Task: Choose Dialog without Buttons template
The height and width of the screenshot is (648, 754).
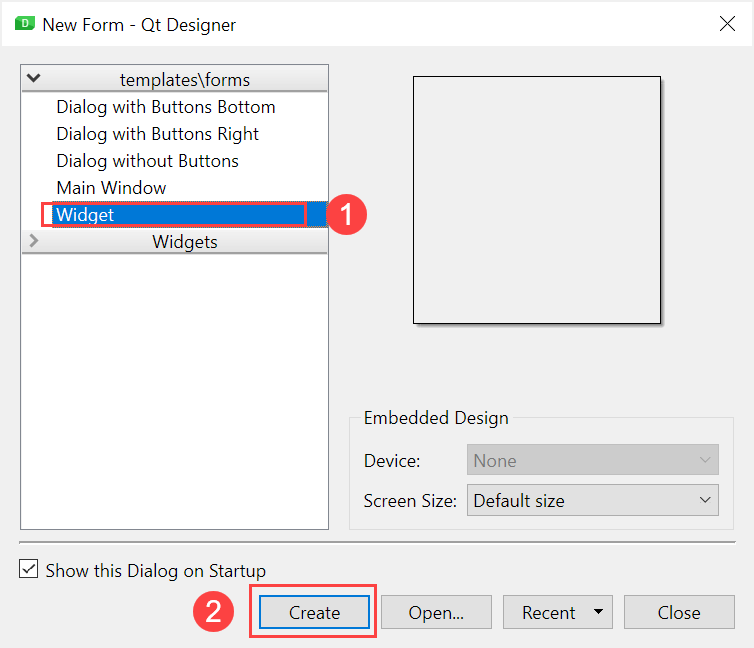Action: [148, 161]
